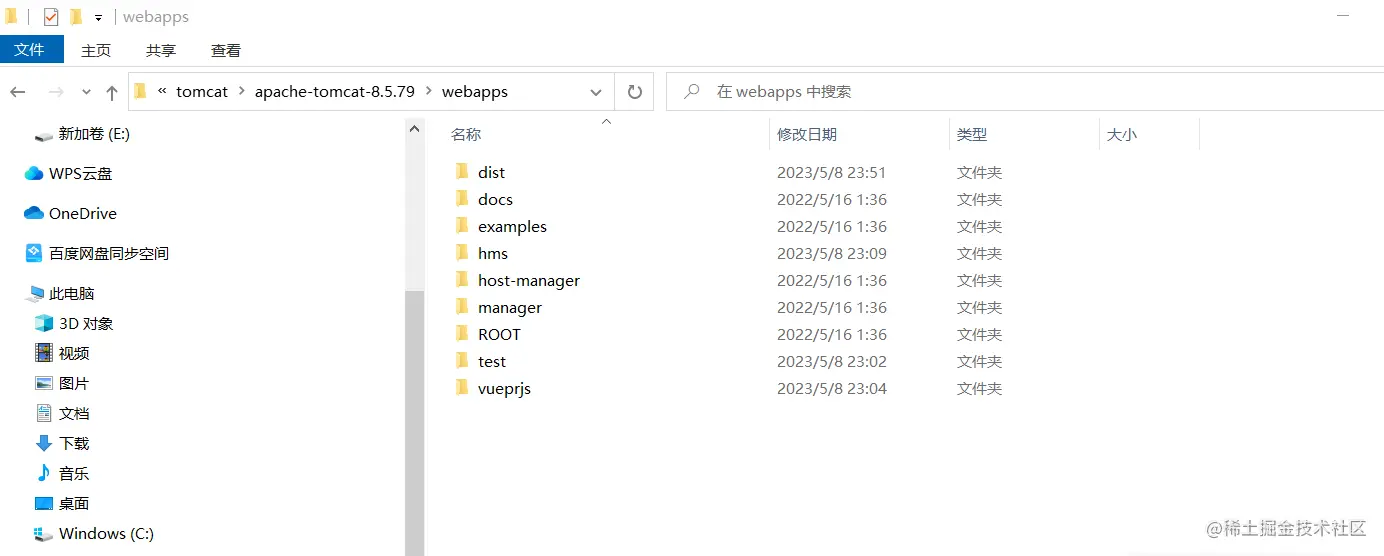This screenshot has width=1384, height=556.
Task: Select the ROOT folder icon
Action: (x=462, y=334)
